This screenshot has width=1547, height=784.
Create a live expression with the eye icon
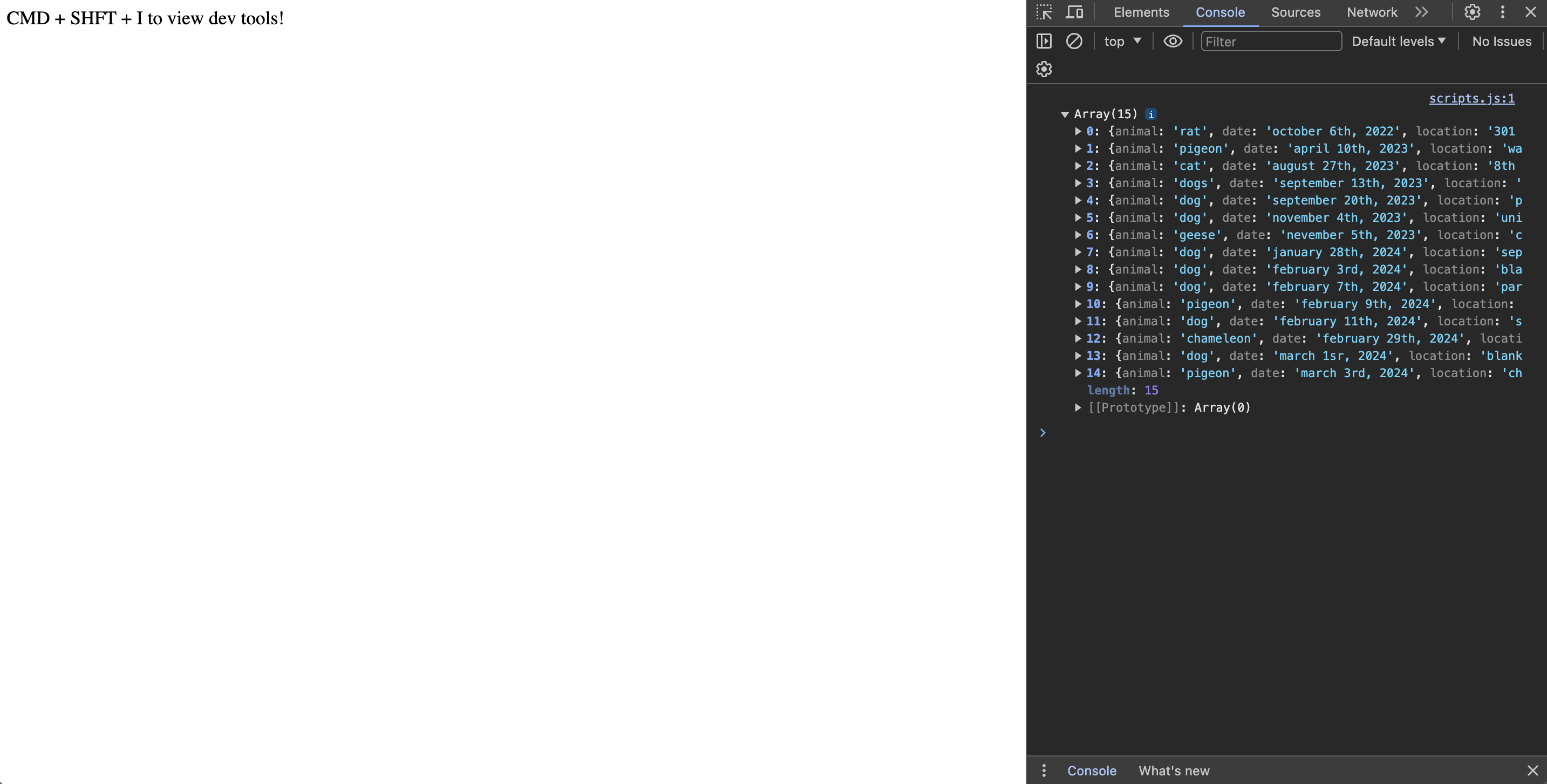point(1173,41)
